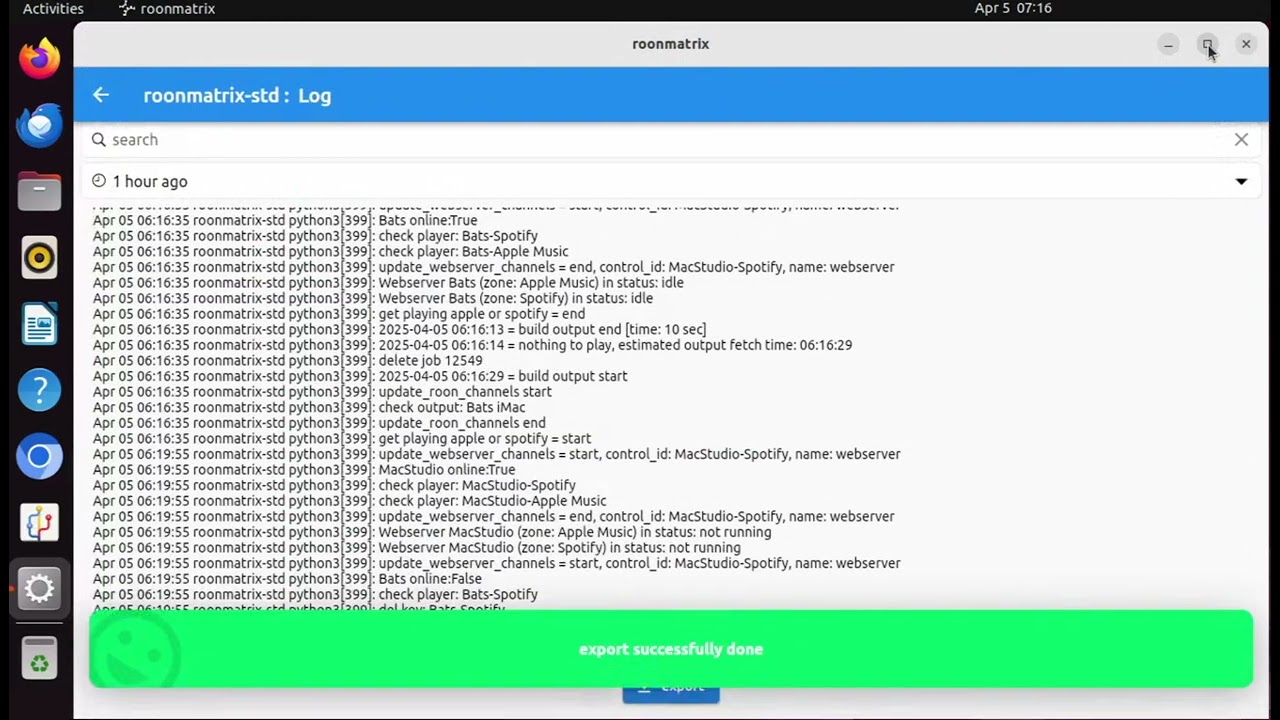Viewport: 1280px width, 720px height.
Task: Expand the time filter using the down arrow
Action: tap(1241, 182)
